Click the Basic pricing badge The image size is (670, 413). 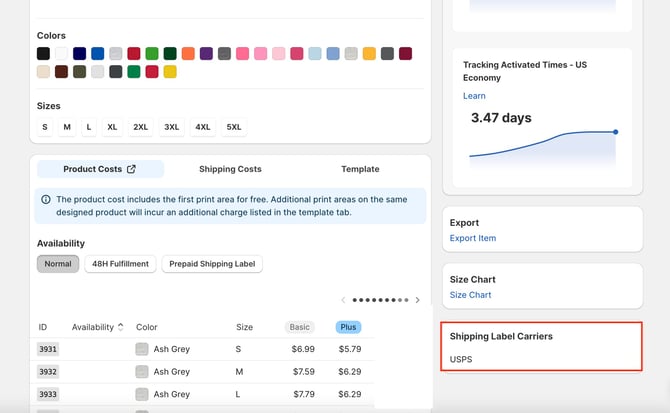click(x=300, y=327)
